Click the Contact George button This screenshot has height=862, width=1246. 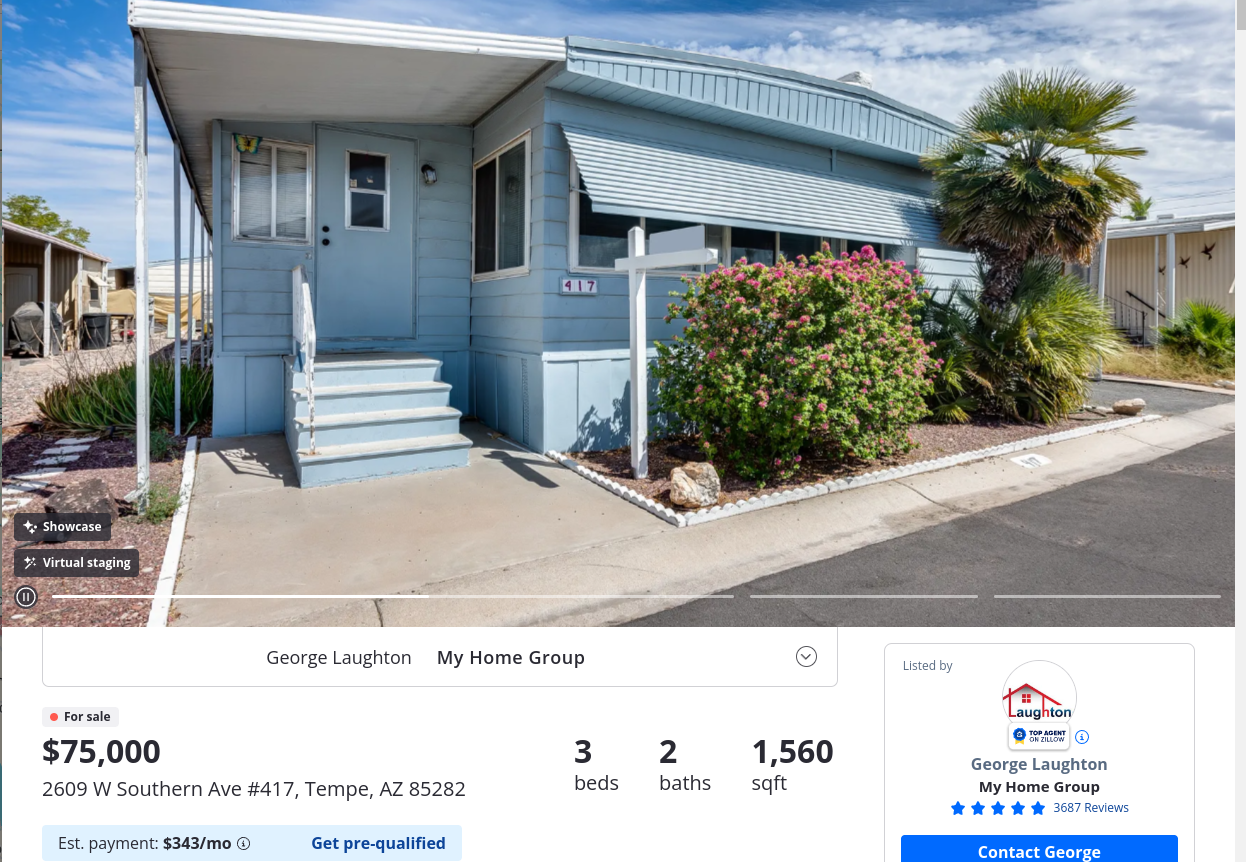1039,850
